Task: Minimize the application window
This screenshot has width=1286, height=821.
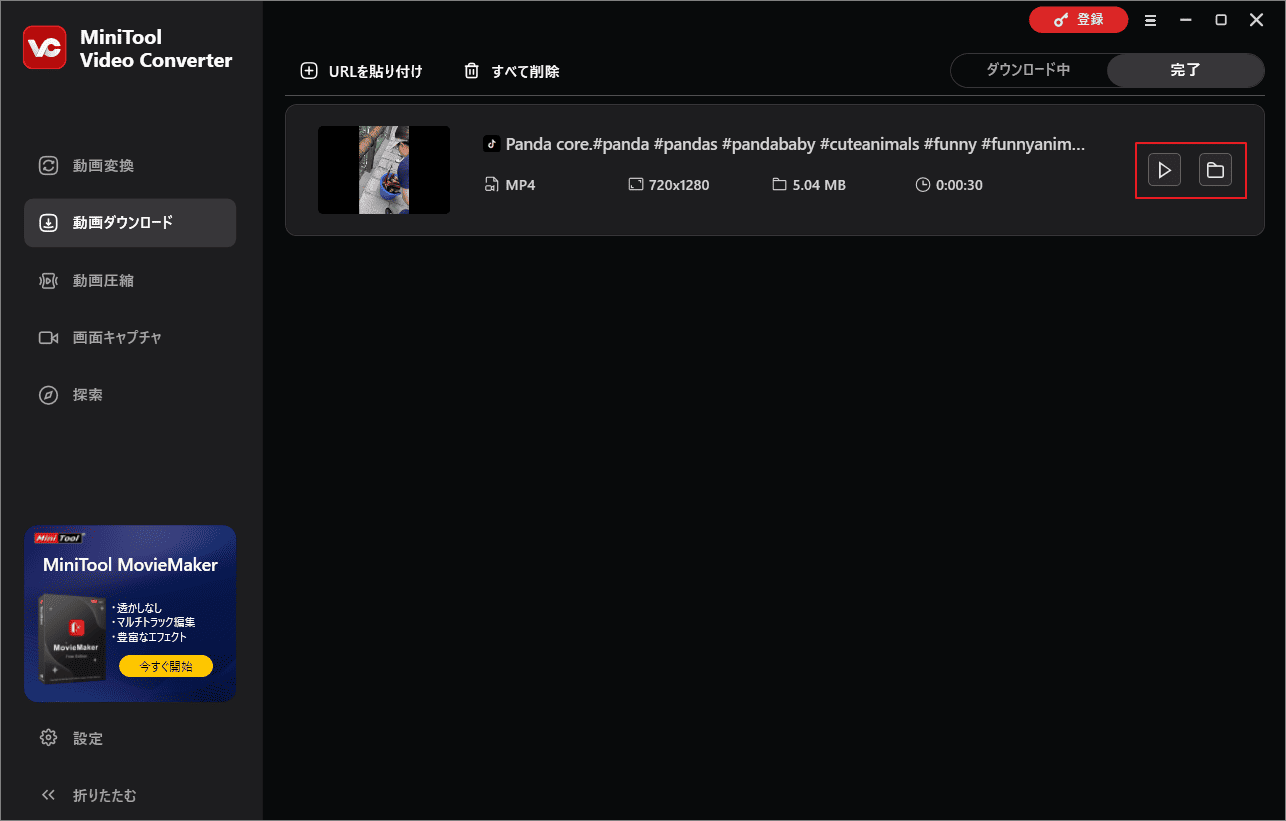Action: coord(1186,20)
